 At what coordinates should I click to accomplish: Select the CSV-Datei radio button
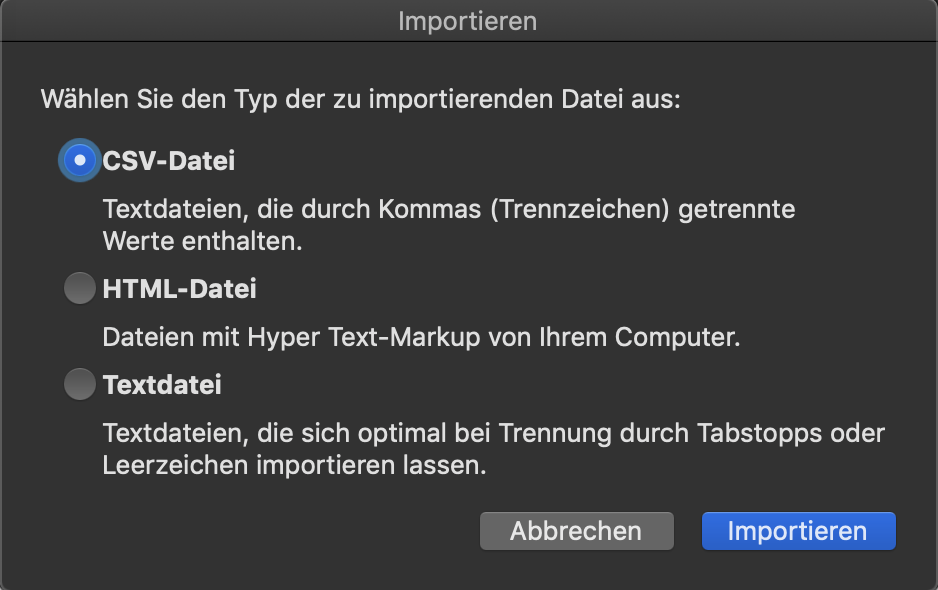click(x=80, y=160)
